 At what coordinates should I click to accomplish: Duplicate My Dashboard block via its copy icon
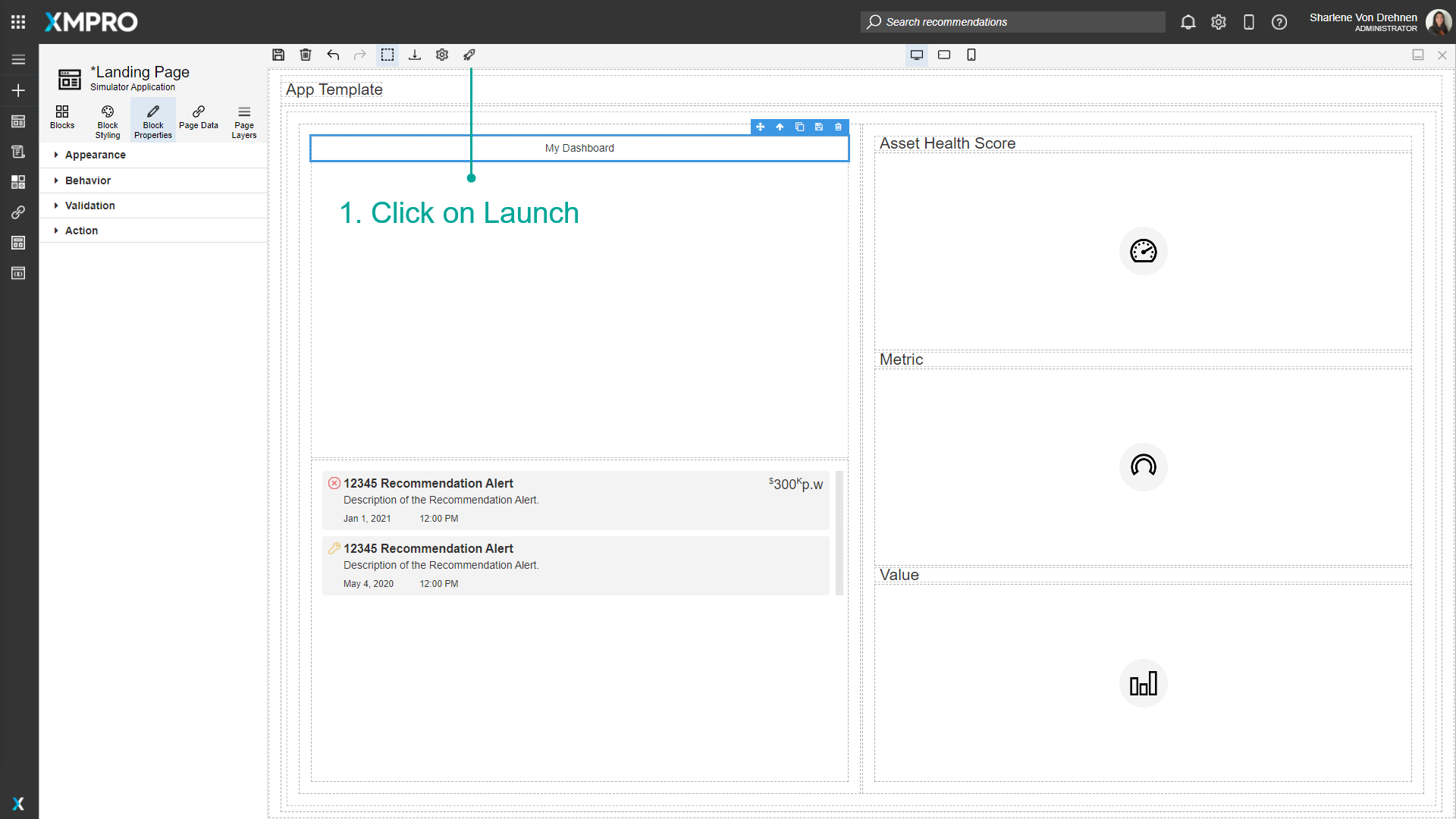click(799, 127)
